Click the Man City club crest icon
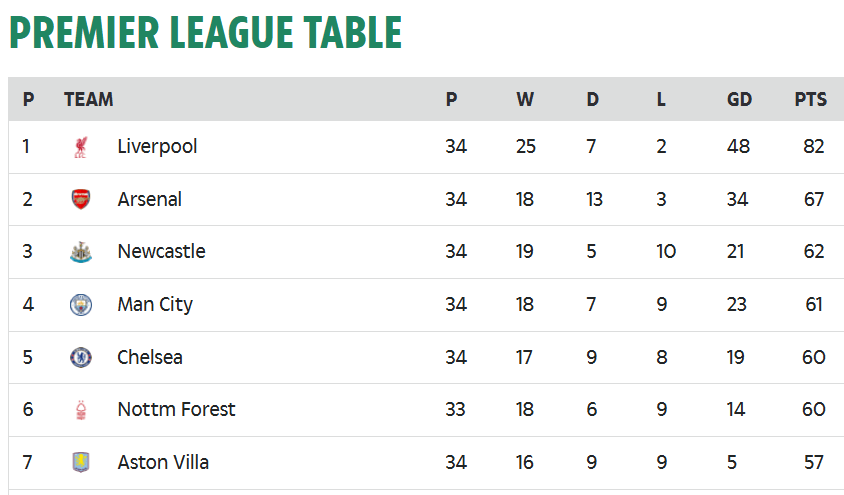844x495 pixels. click(x=81, y=305)
